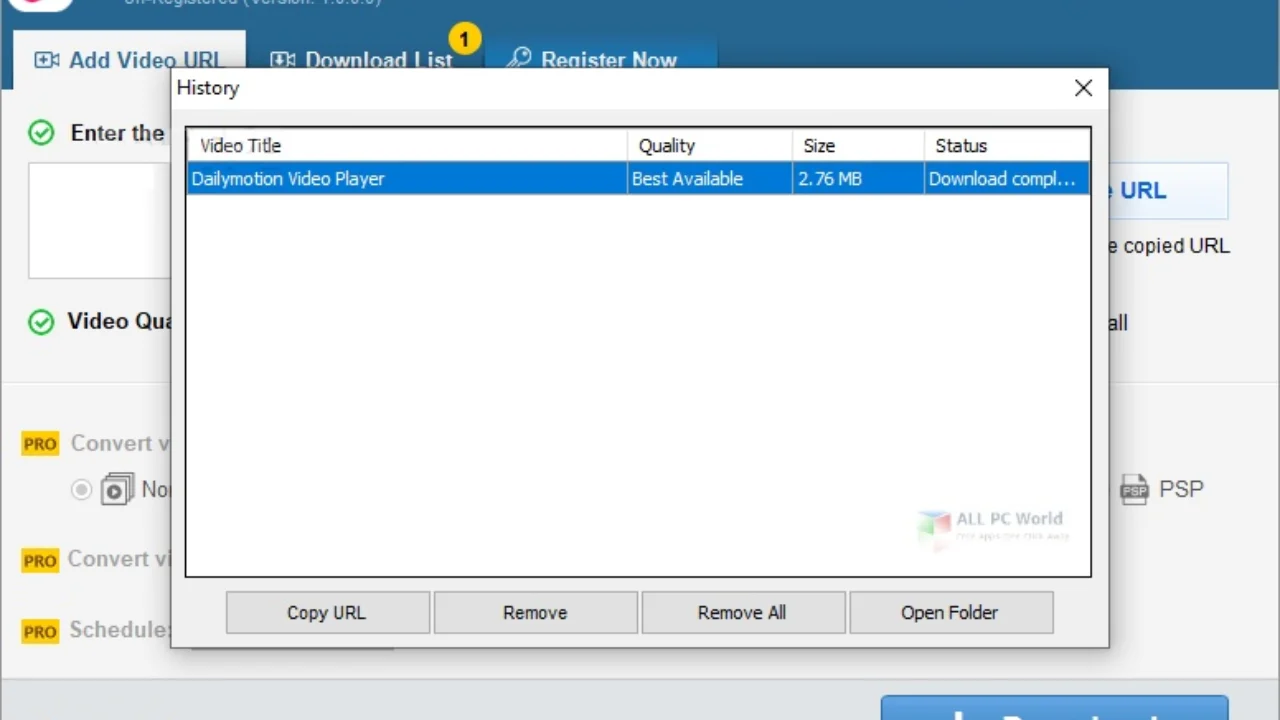Open Folder for the downloaded video
This screenshot has width=1280, height=720.
coord(950,613)
